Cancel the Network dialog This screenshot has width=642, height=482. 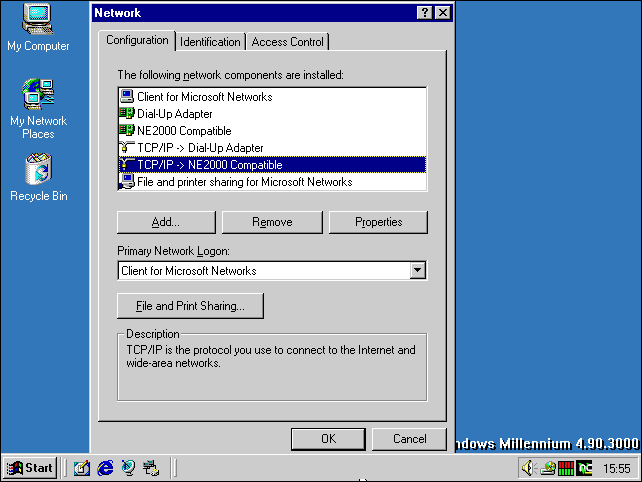pos(409,439)
